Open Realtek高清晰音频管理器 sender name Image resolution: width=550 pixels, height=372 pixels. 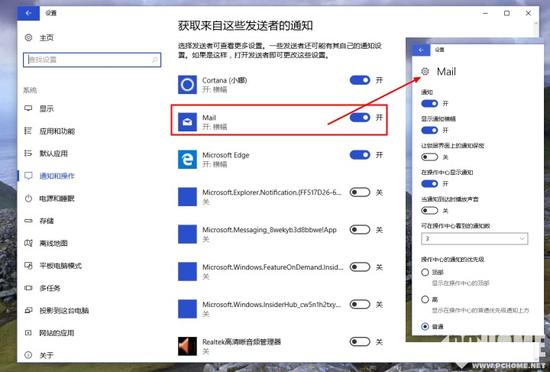click(242, 342)
